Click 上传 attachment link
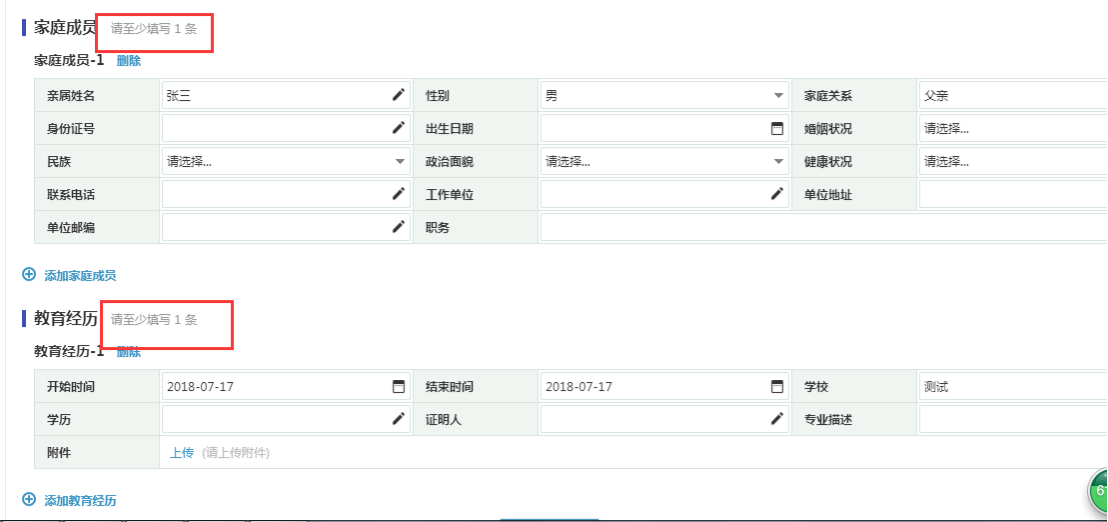The height and width of the screenshot is (522, 1108). pyautogui.click(x=181, y=452)
